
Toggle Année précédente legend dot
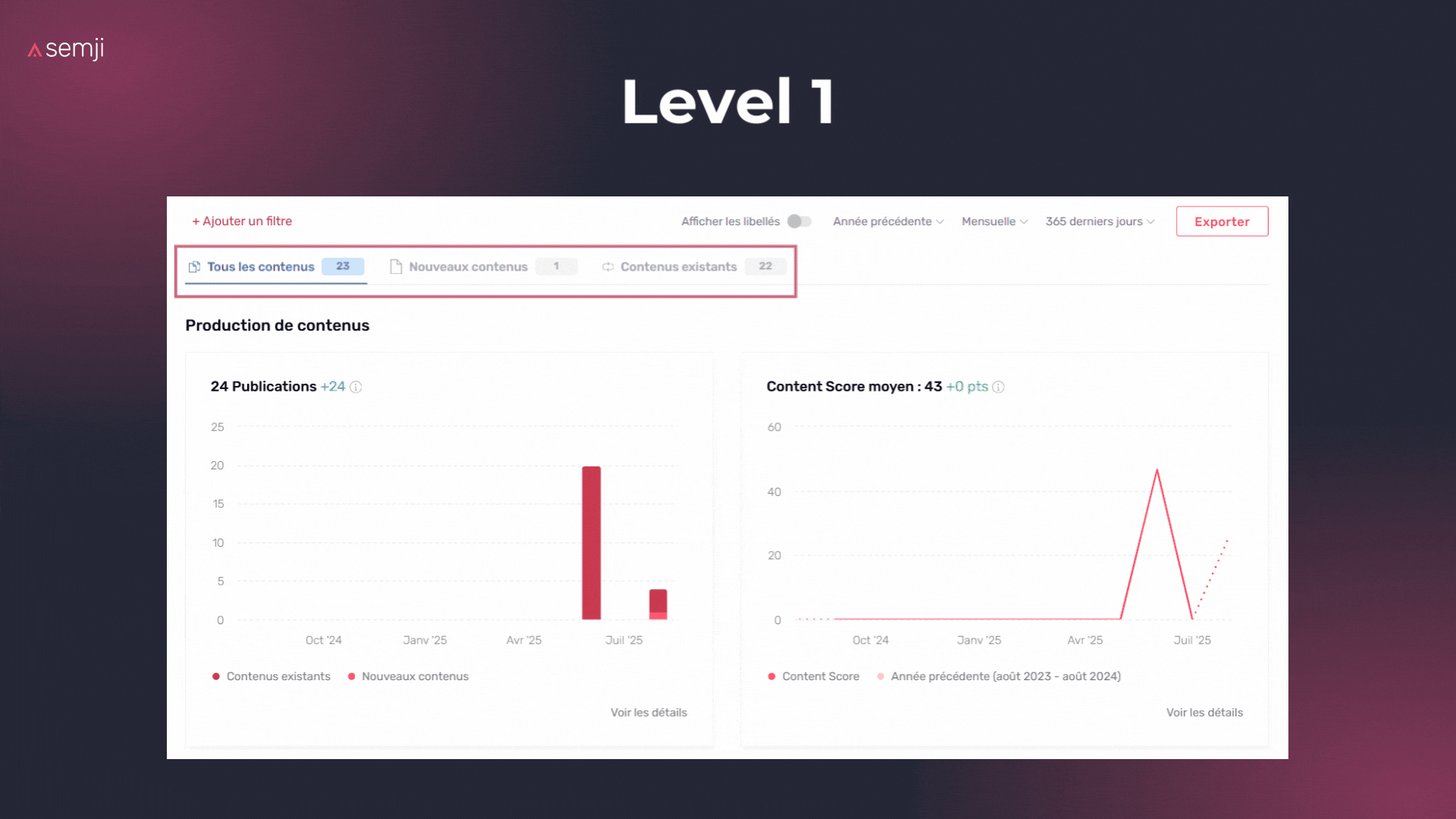coord(880,676)
